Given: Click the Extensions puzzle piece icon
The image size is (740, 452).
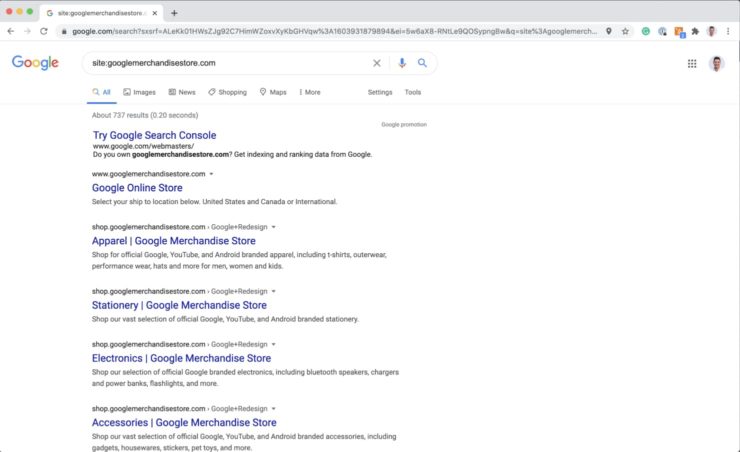Looking at the screenshot, I should click(695, 31).
